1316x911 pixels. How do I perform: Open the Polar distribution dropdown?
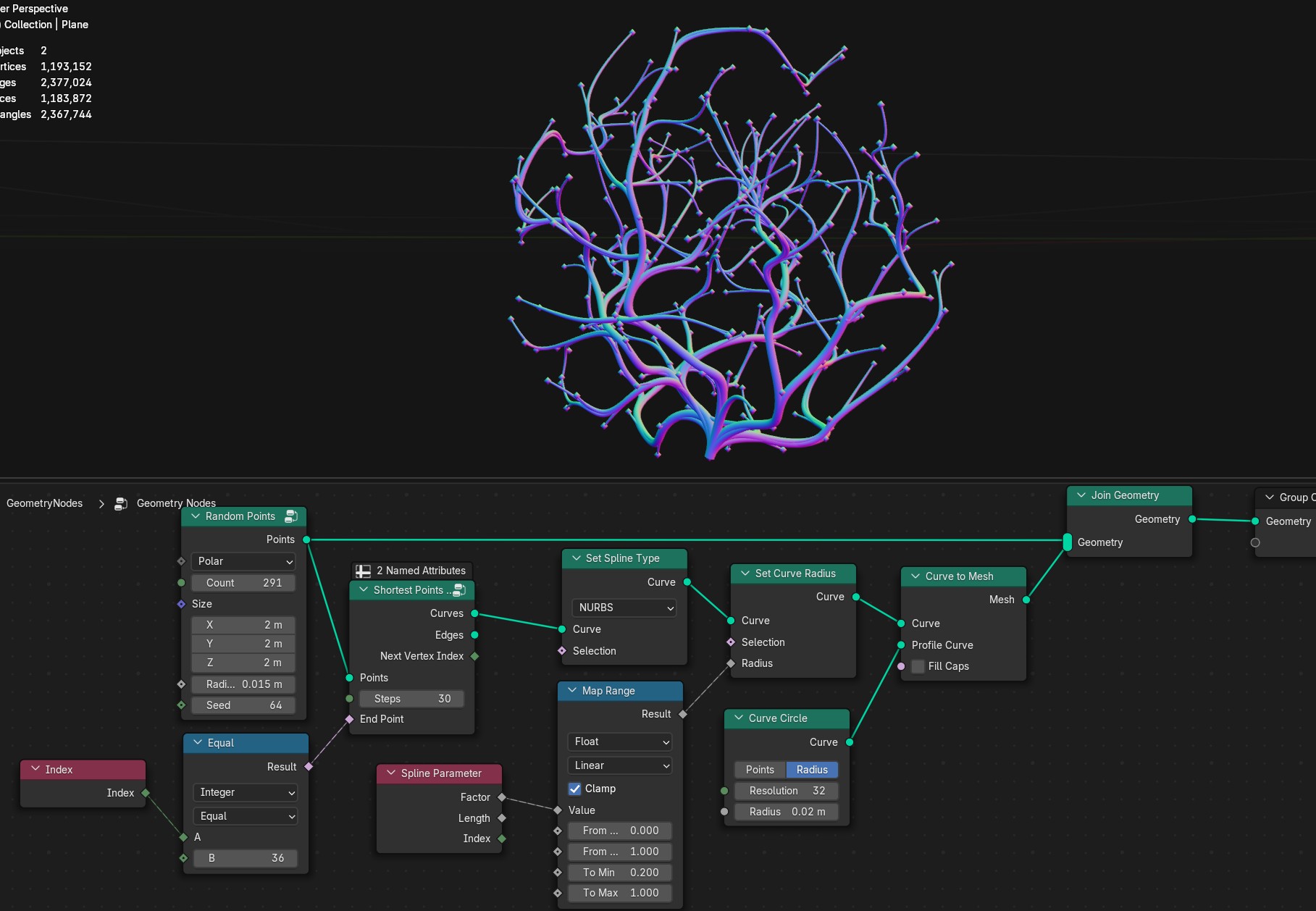coord(243,561)
